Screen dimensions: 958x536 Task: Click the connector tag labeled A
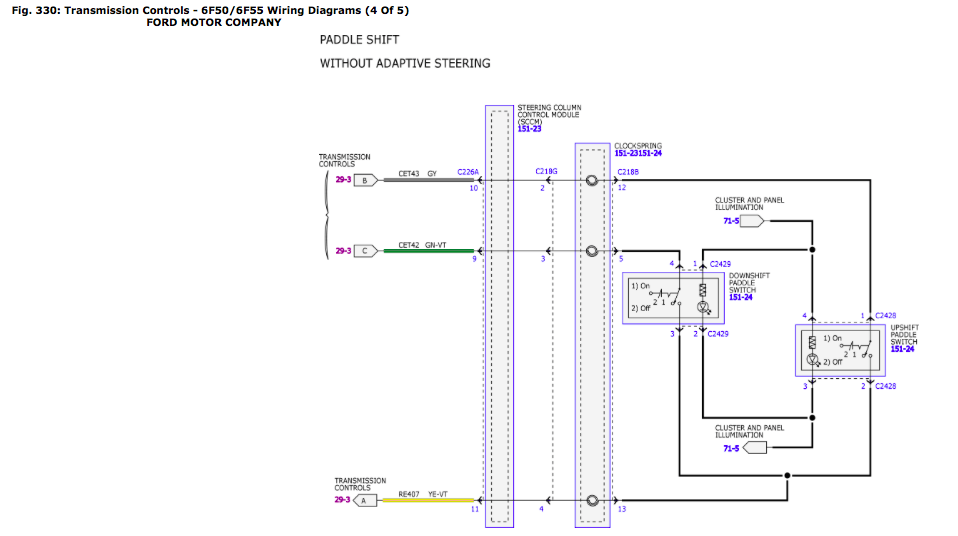[x=365, y=500]
